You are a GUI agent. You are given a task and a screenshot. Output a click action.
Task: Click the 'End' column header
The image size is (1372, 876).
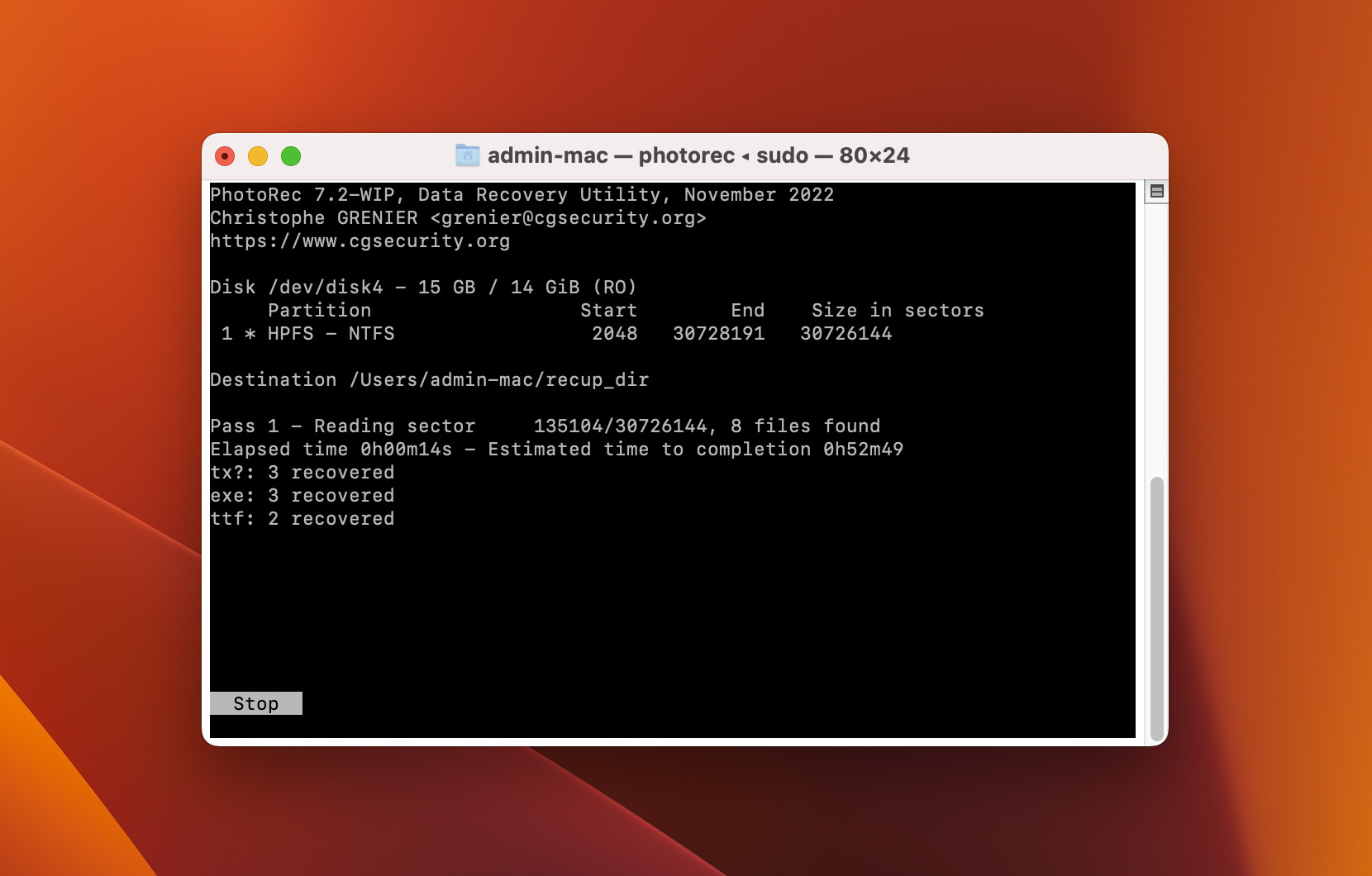pos(748,311)
